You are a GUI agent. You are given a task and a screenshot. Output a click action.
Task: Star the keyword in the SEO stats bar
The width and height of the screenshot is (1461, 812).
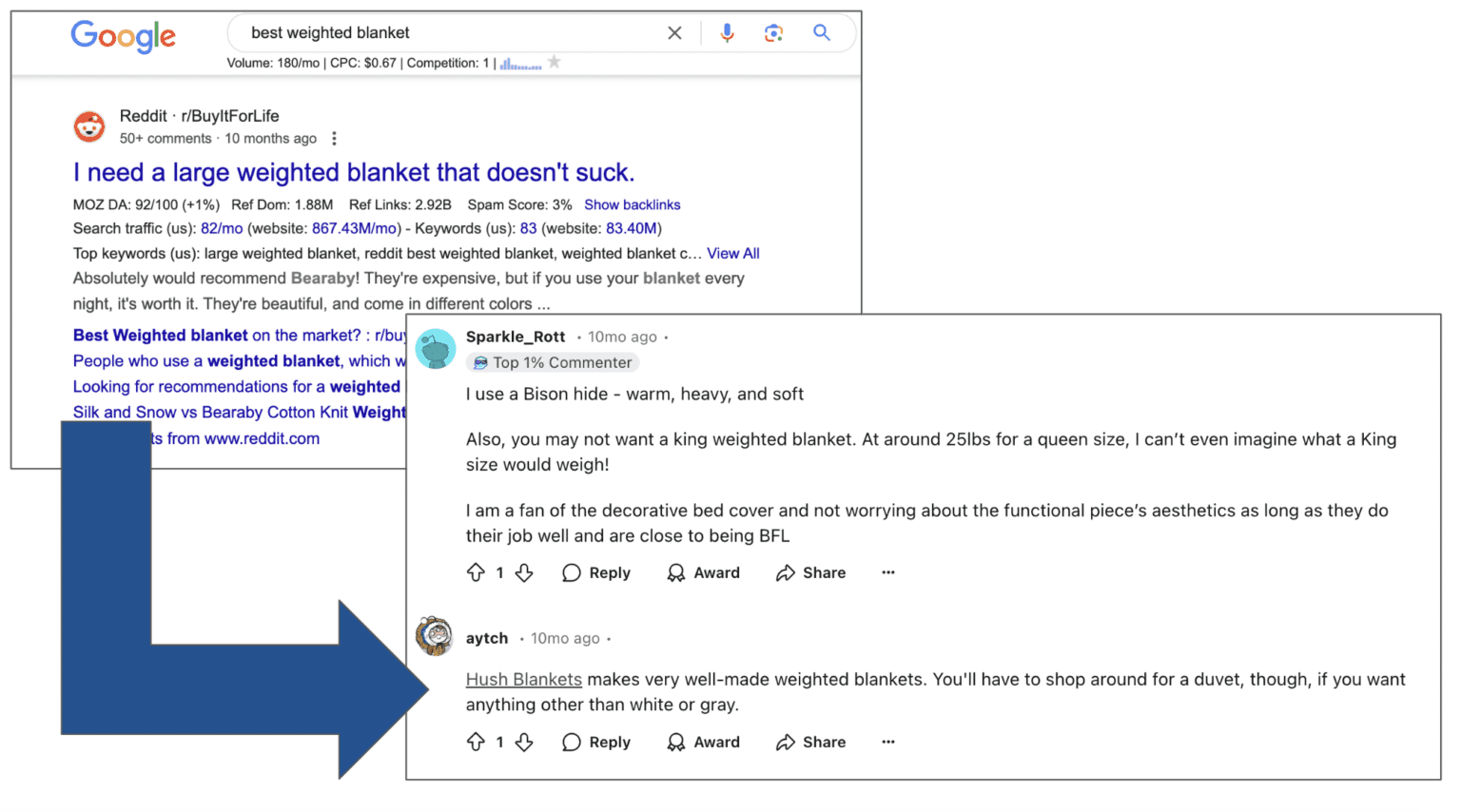(553, 62)
